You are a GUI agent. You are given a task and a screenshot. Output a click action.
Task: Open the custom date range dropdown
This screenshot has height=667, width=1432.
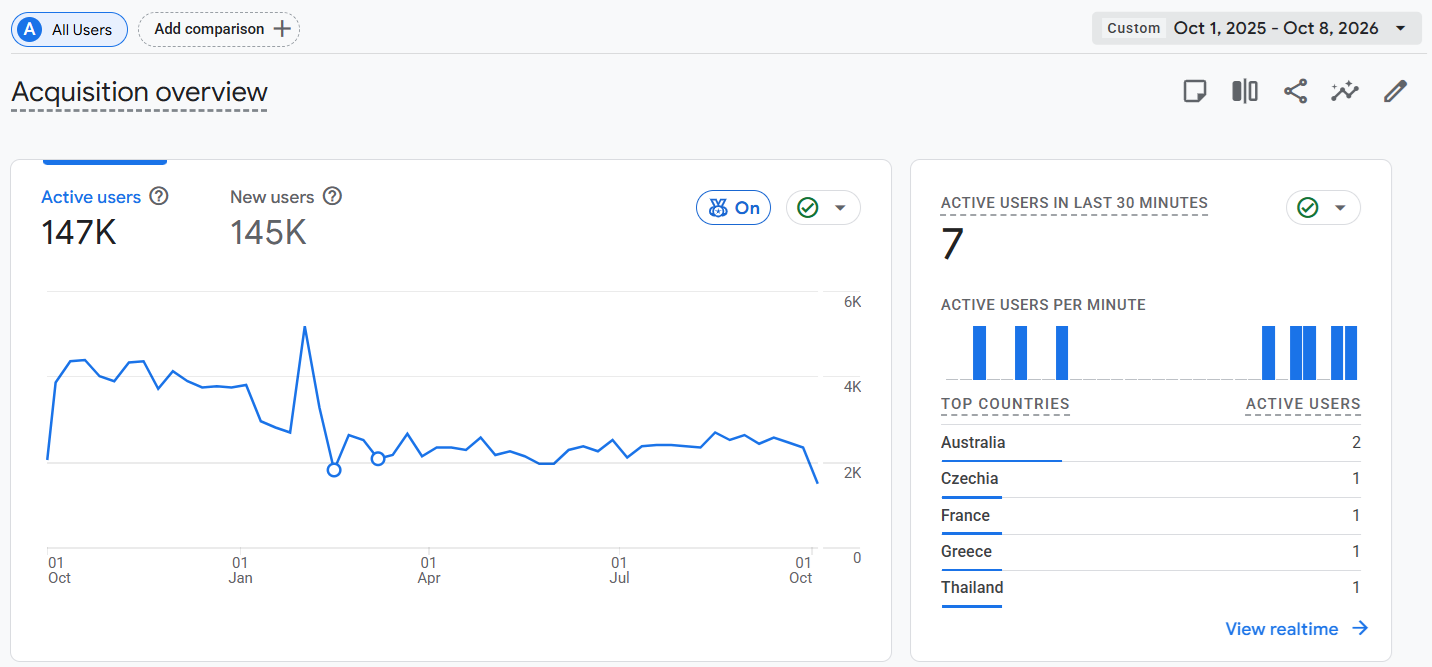(1257, 28)
